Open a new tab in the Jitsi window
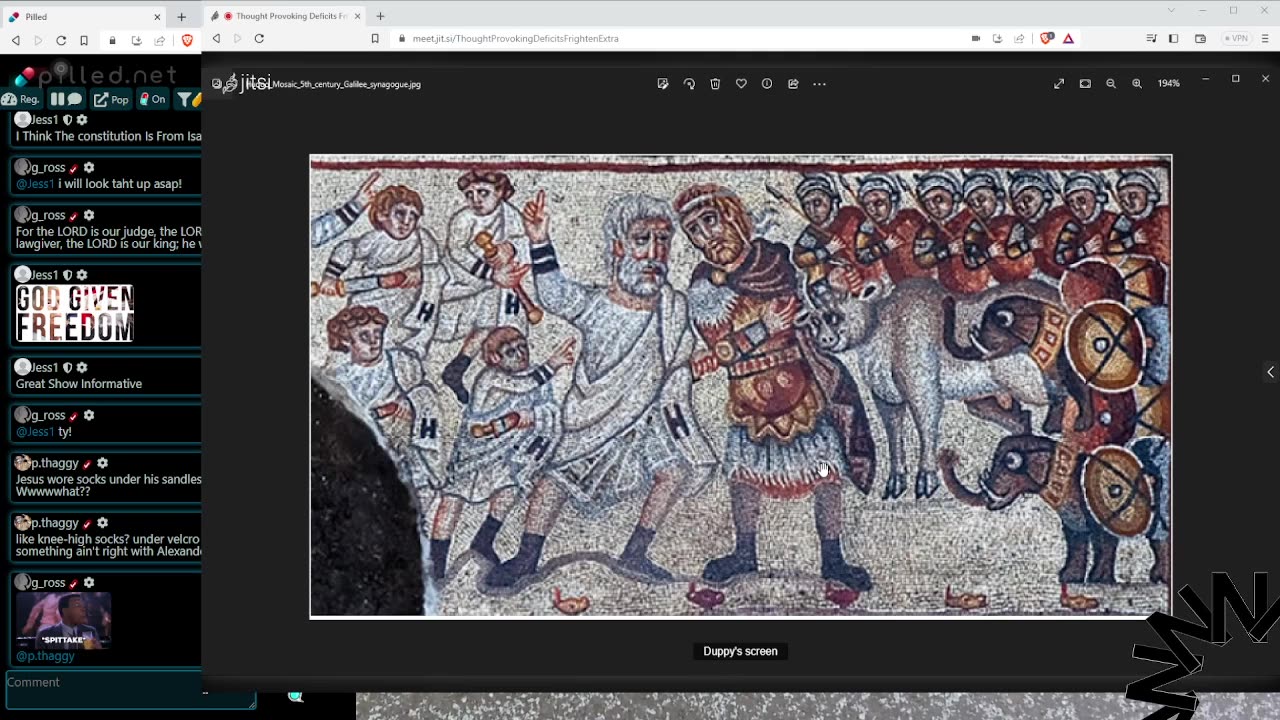This screenshot has width=1280, height=720. click(380, 16)
